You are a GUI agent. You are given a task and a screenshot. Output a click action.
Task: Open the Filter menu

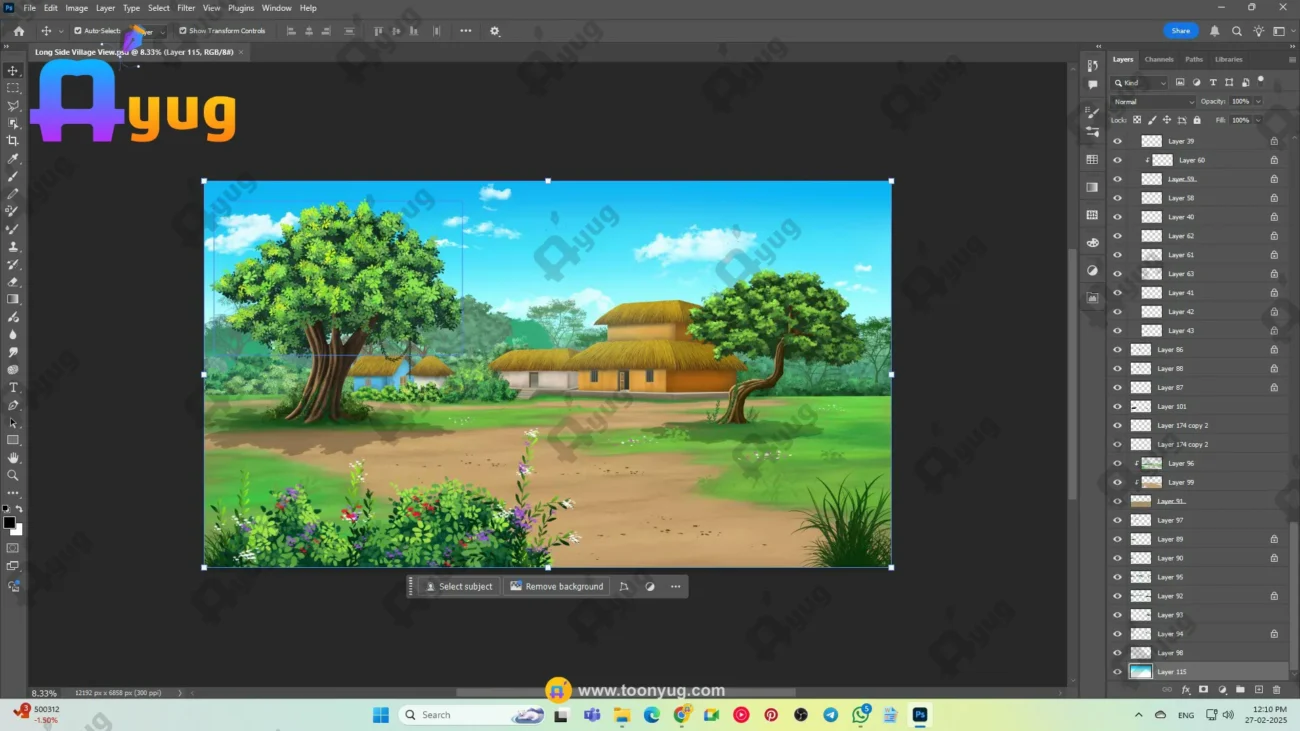186,8
